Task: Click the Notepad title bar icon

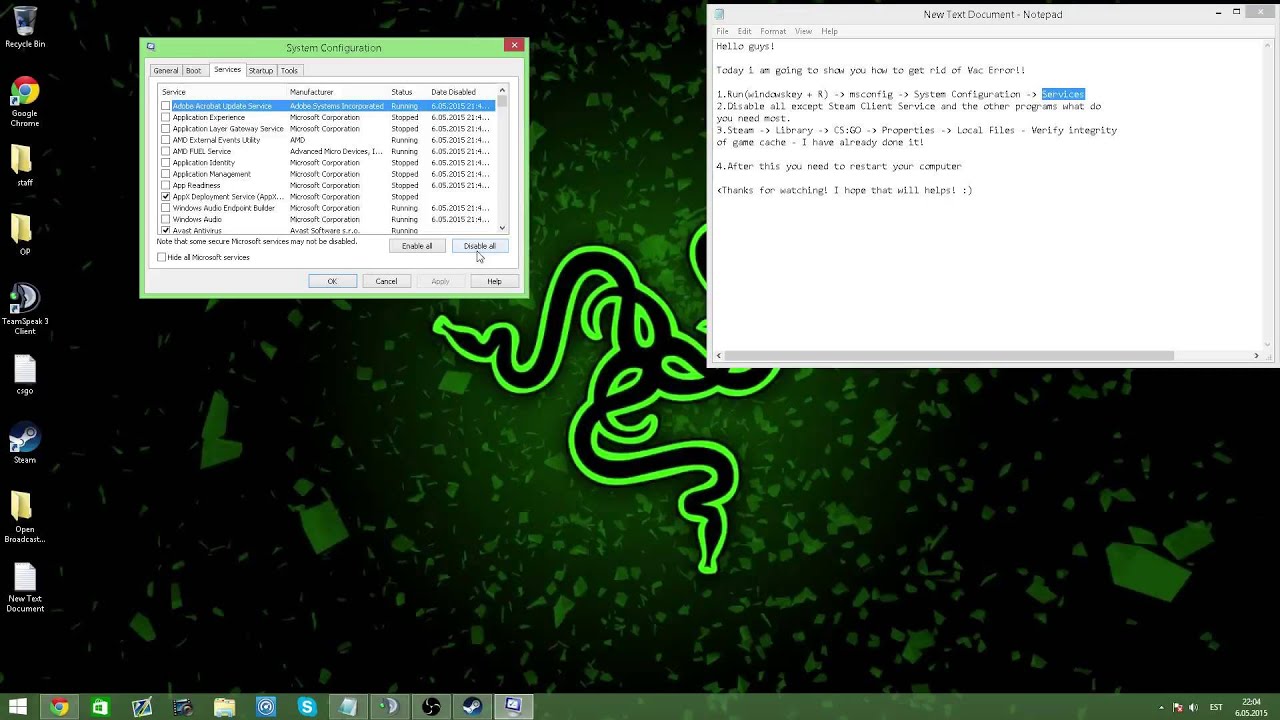Action: coord(719,14)
